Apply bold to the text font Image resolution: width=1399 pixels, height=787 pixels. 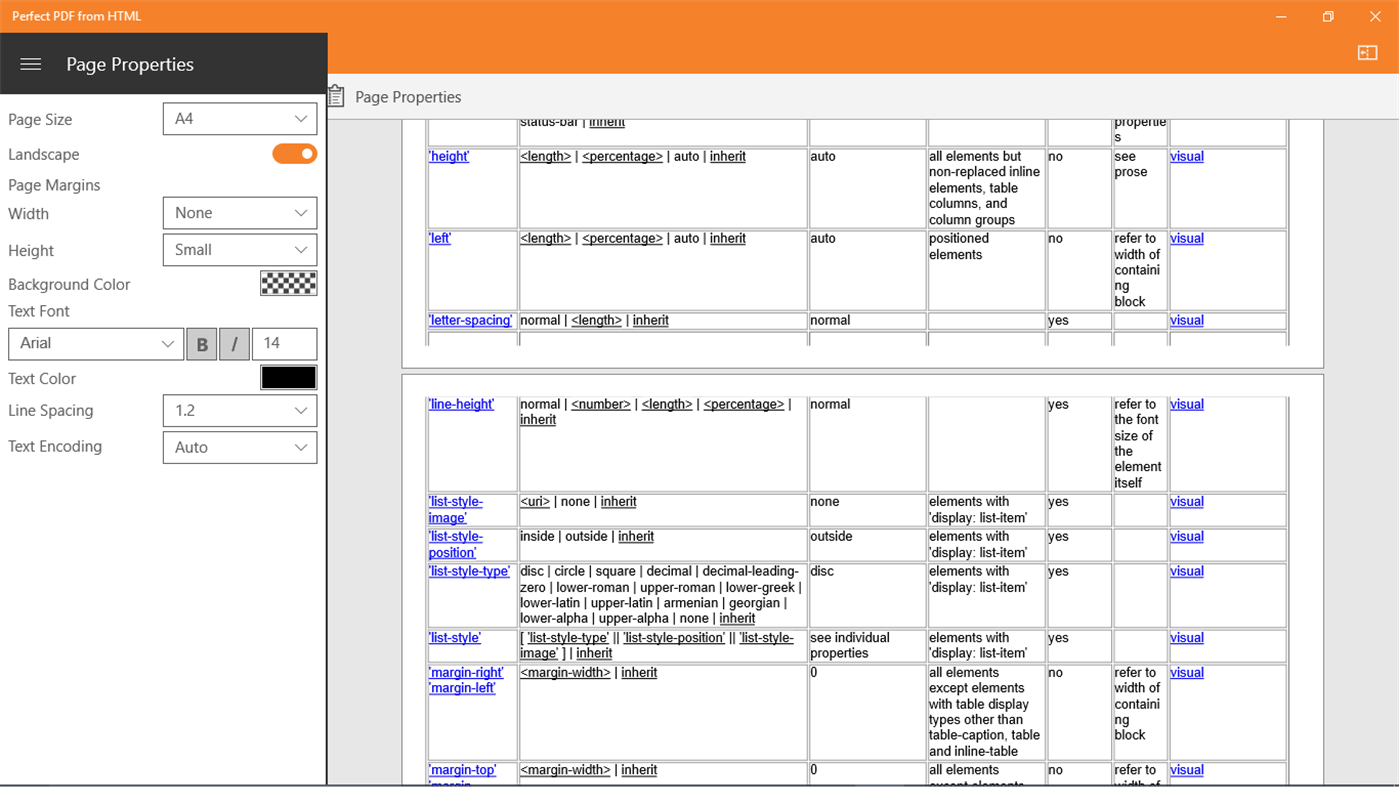point(202,343)
